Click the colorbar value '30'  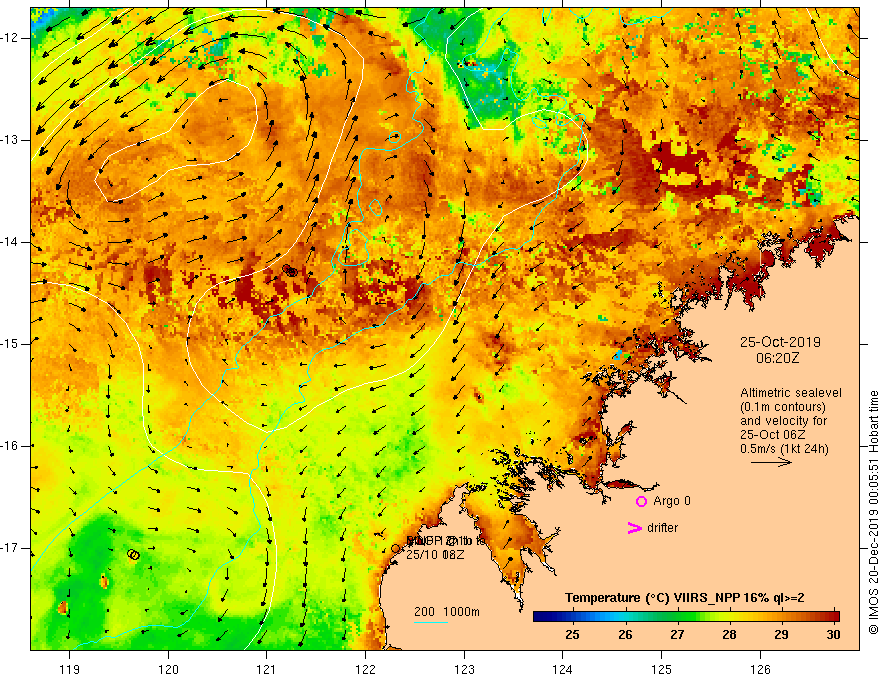[833, 635]
